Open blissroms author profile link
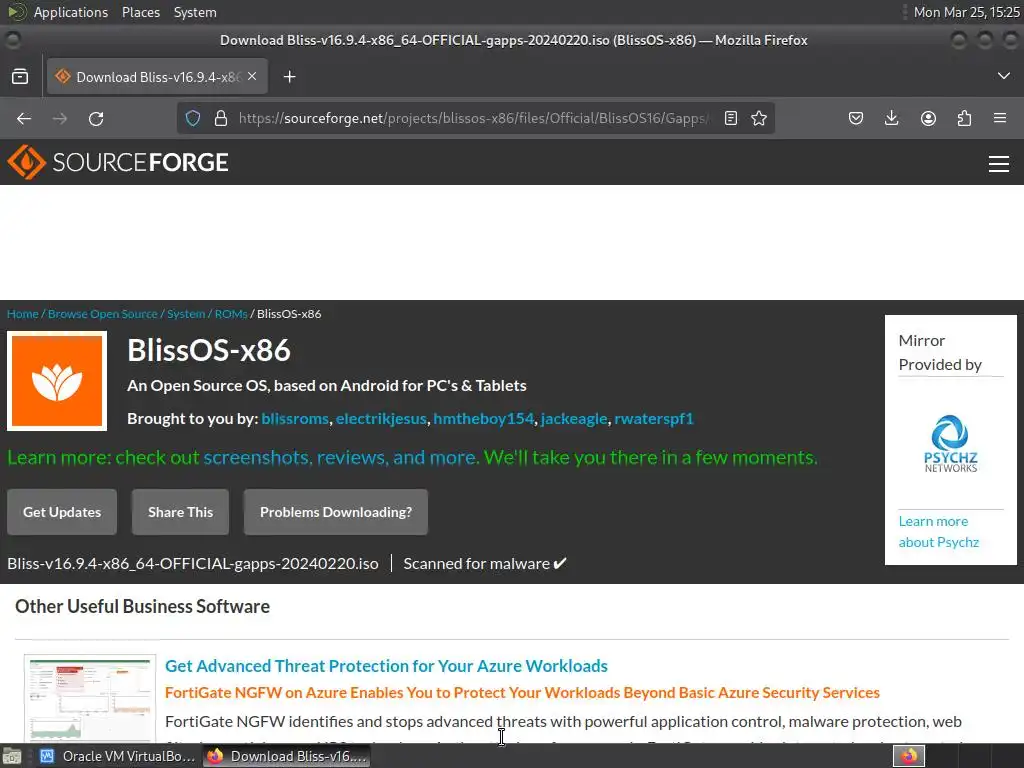The image size is (1024, 768). [x=295, y=419]
